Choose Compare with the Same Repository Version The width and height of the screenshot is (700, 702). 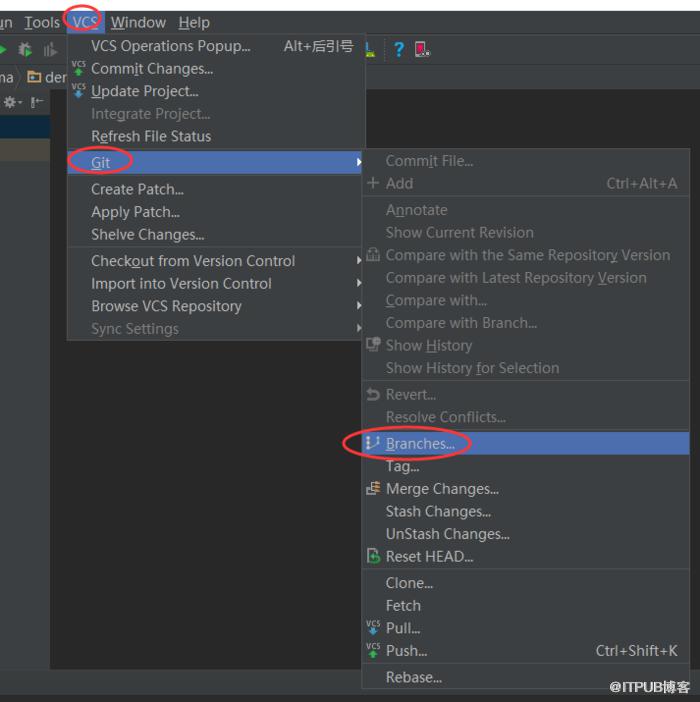coord(525,255)
